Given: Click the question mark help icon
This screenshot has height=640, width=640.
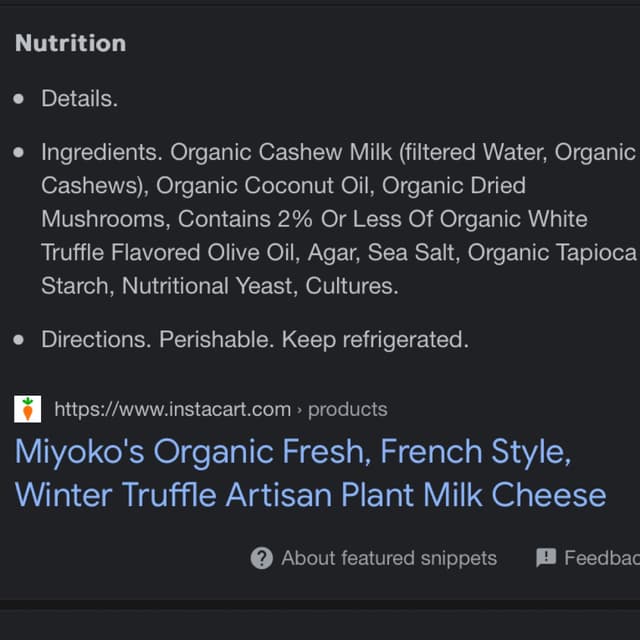Looking at the screenshot, I should pos(261,558).
